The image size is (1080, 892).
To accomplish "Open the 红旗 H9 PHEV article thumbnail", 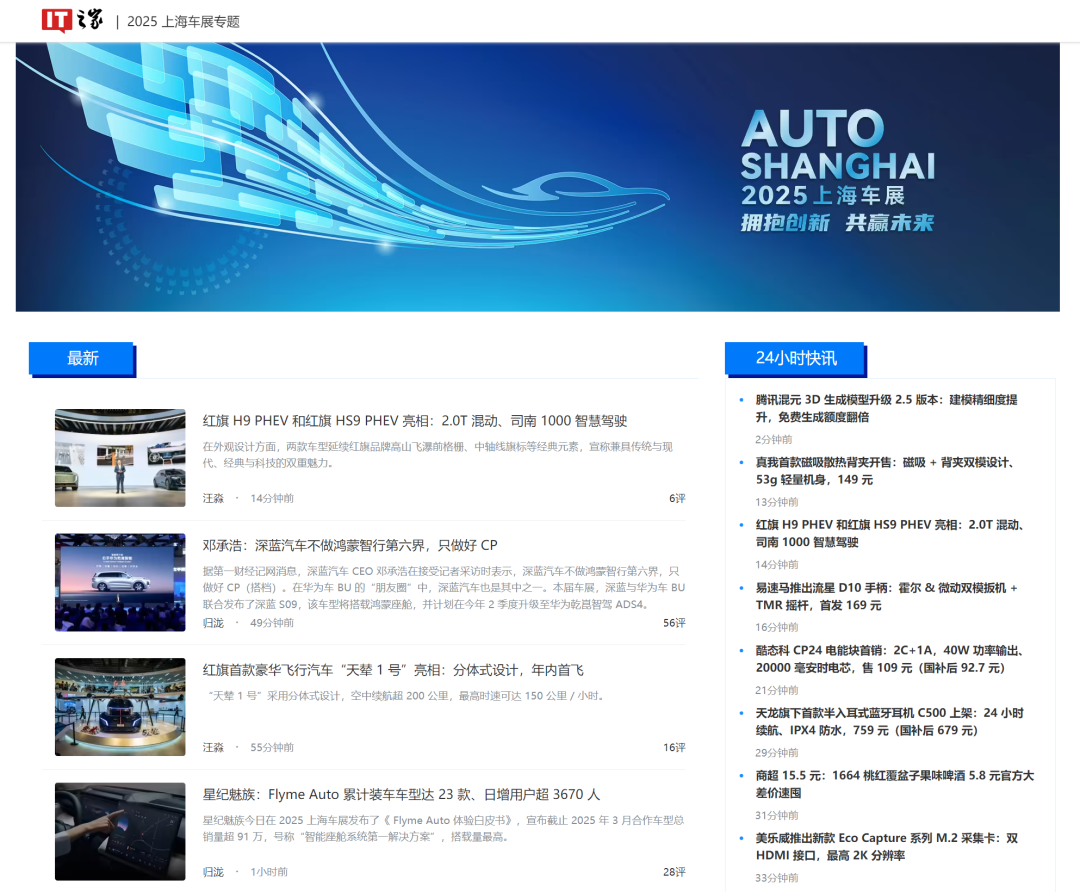I will pyautogui.click(x=120, y=458).
